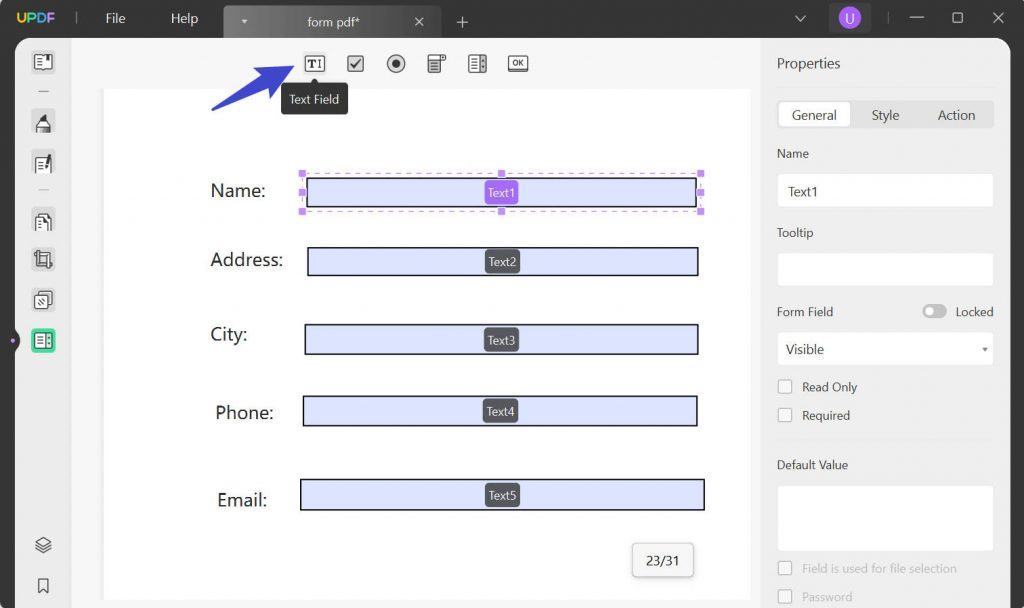Select the Dropdown form tool
The height and width of the screenshot is (608, 1024).
(x=436, y=63)
